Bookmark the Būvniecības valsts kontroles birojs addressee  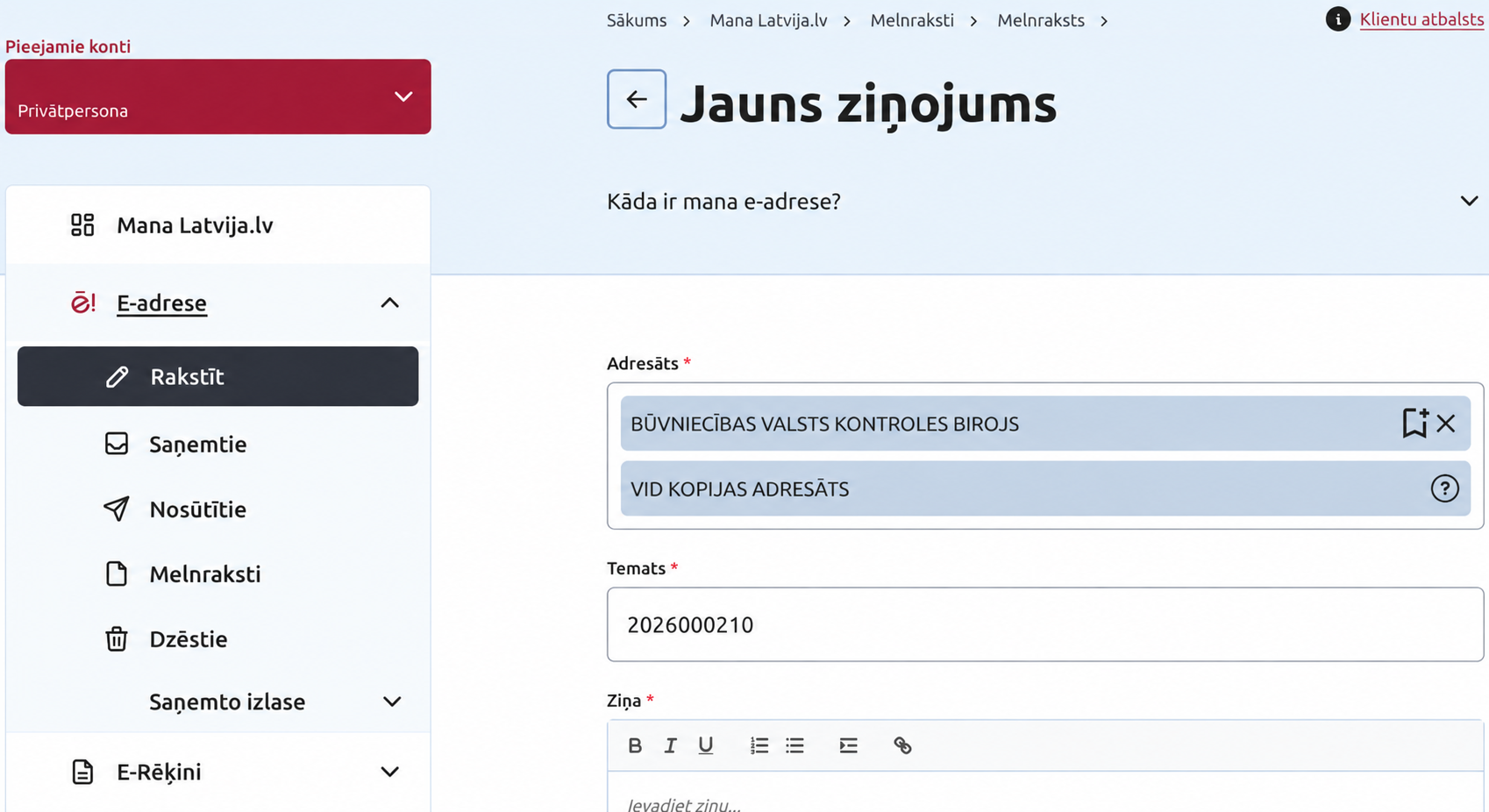click(x=1414, y=424)
